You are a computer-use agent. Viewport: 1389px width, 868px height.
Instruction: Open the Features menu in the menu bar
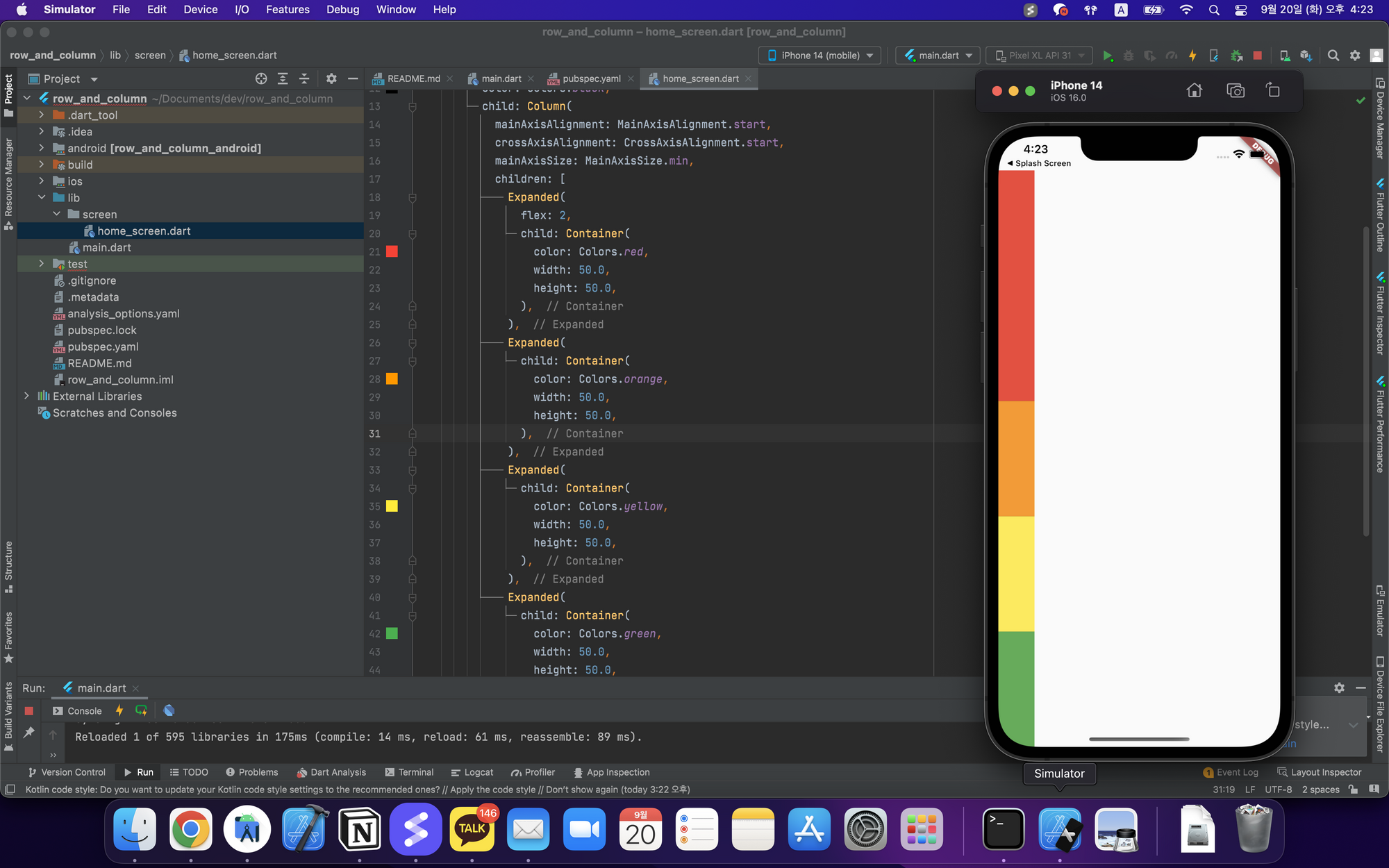pos(288,10)
